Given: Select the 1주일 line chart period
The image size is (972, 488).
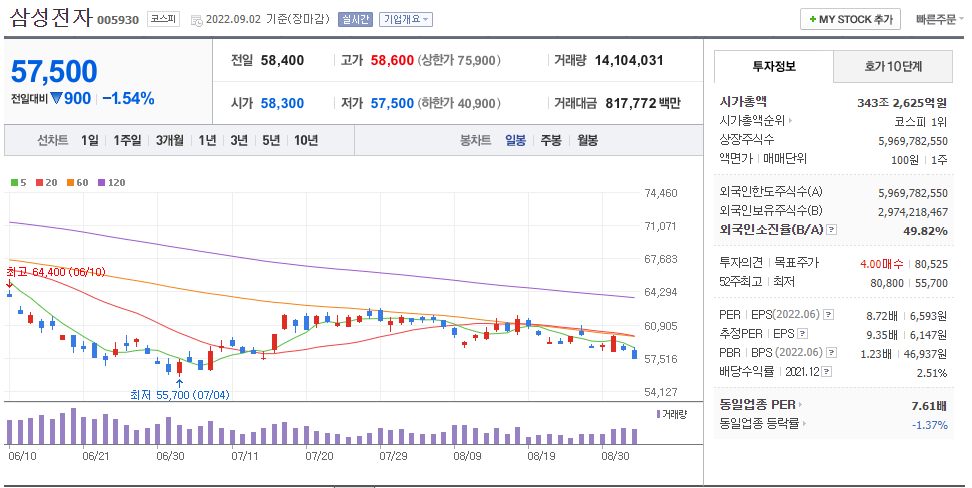Looking at the screenshot, I should [x=127, y=140].
